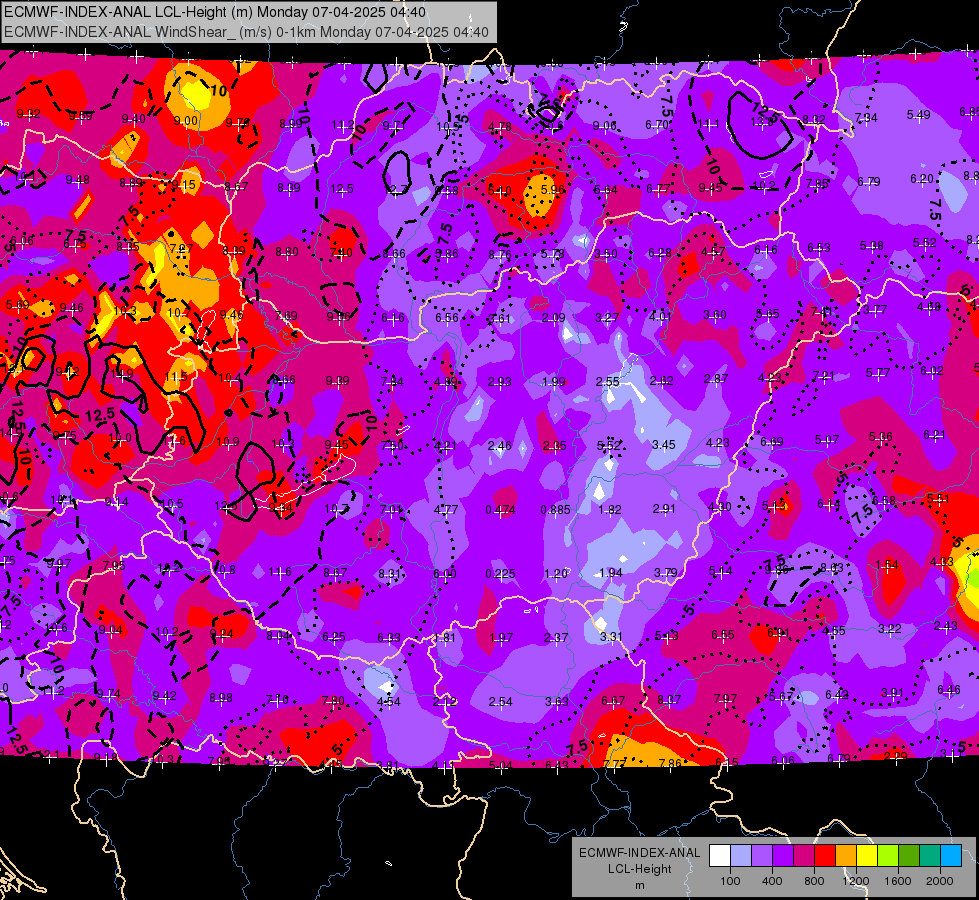The height and width of the screenshot is (900, 979).
Task: Click the map value 3.79
Action: (x=665, y=572)
